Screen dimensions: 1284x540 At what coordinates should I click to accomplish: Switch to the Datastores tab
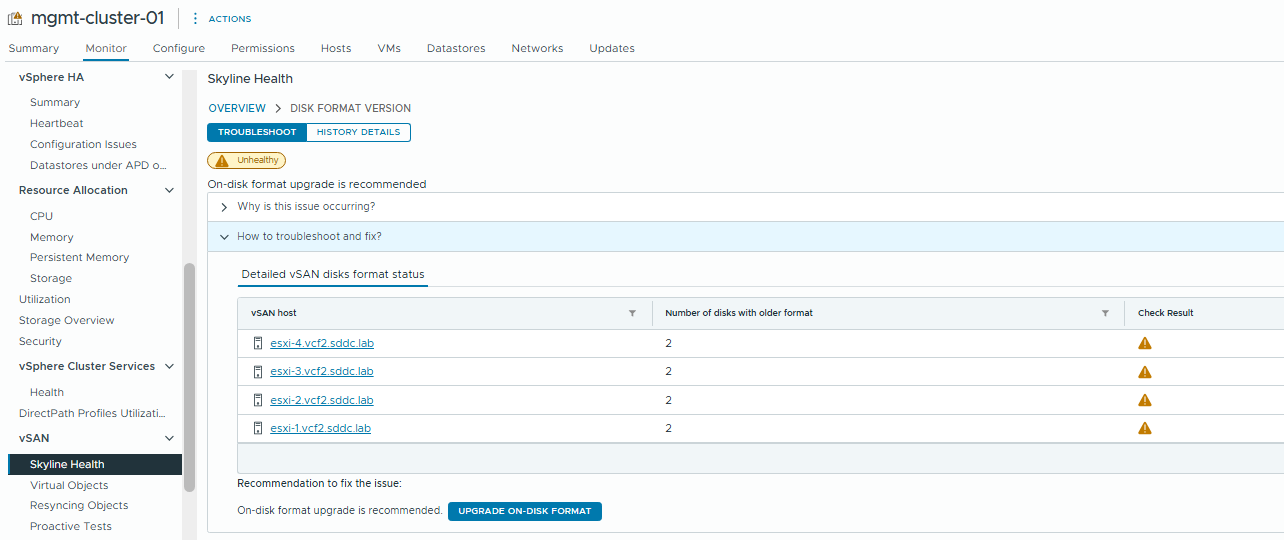tap(455, 48)
